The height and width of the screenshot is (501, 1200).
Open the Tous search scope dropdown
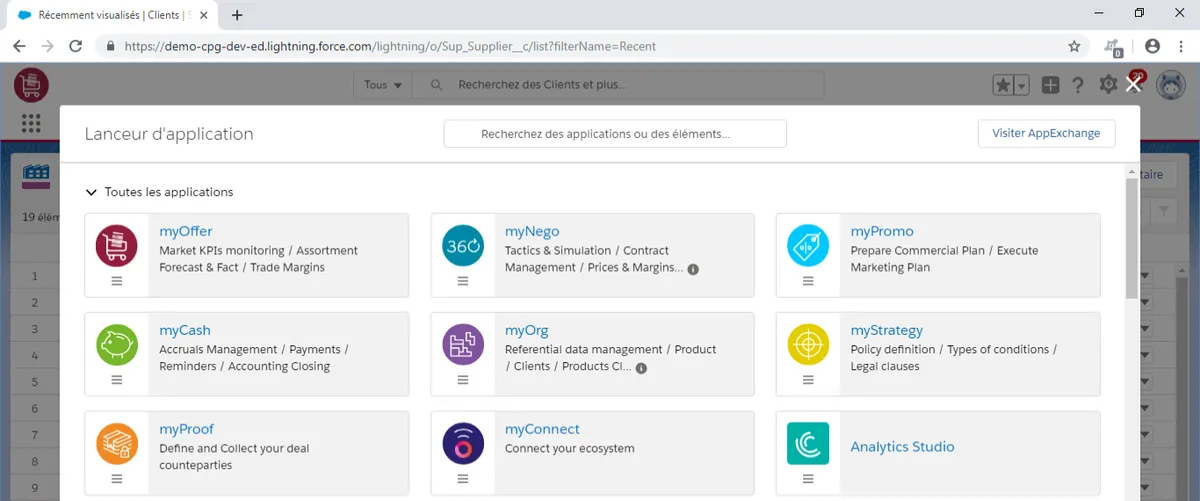click(383, 85)
